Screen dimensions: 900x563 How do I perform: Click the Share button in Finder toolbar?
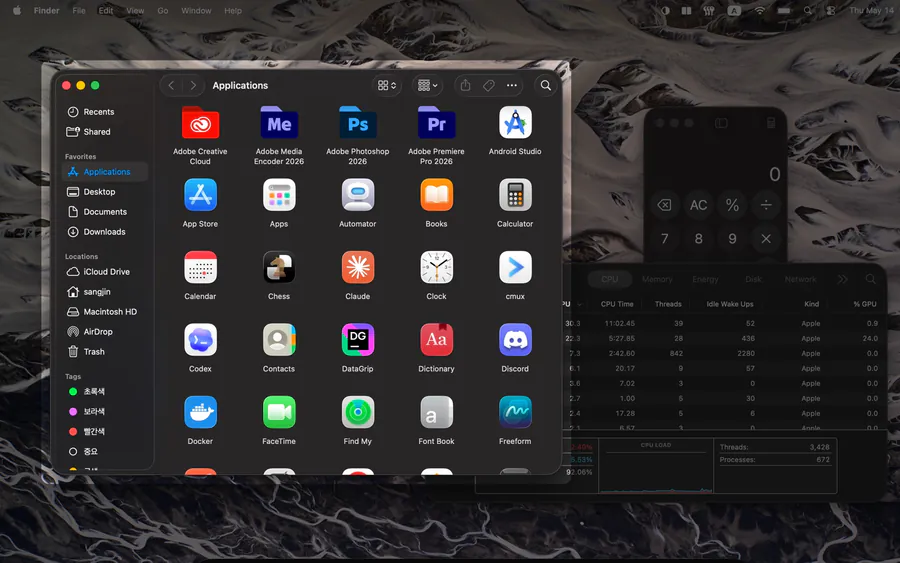tap(465, 86)
